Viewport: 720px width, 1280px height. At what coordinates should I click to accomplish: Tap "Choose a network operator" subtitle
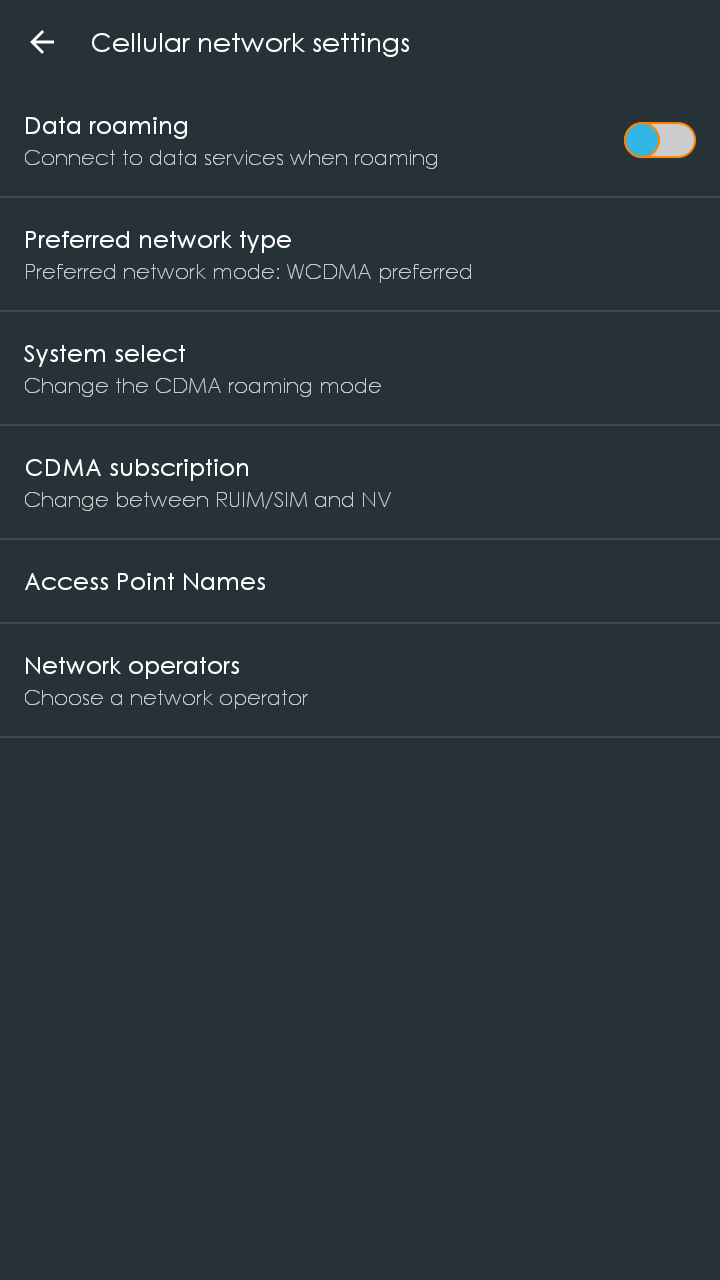(x=166, y=698)
